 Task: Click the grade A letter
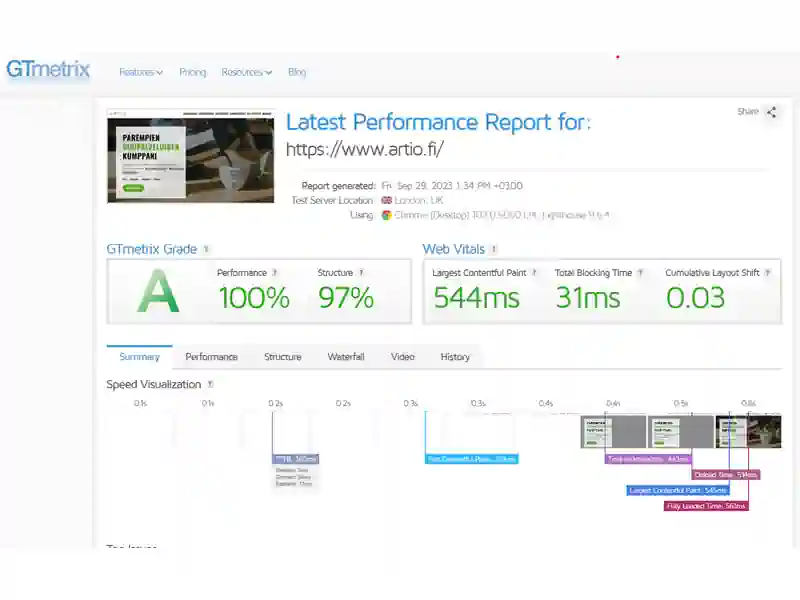[x=158, y=292]
